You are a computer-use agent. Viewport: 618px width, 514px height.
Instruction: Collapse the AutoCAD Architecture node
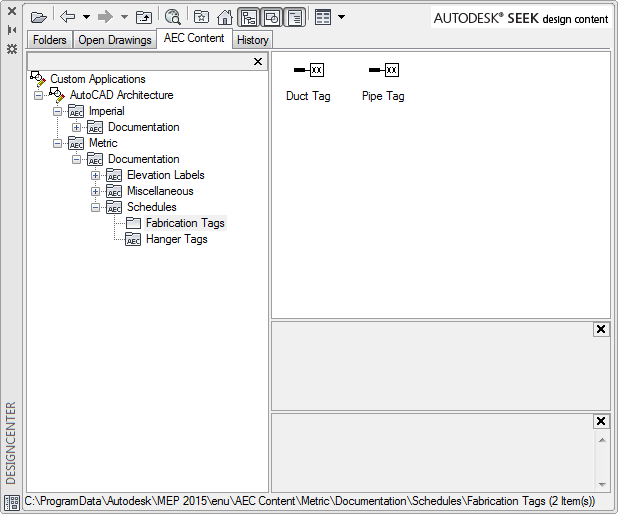pos(38,95)
